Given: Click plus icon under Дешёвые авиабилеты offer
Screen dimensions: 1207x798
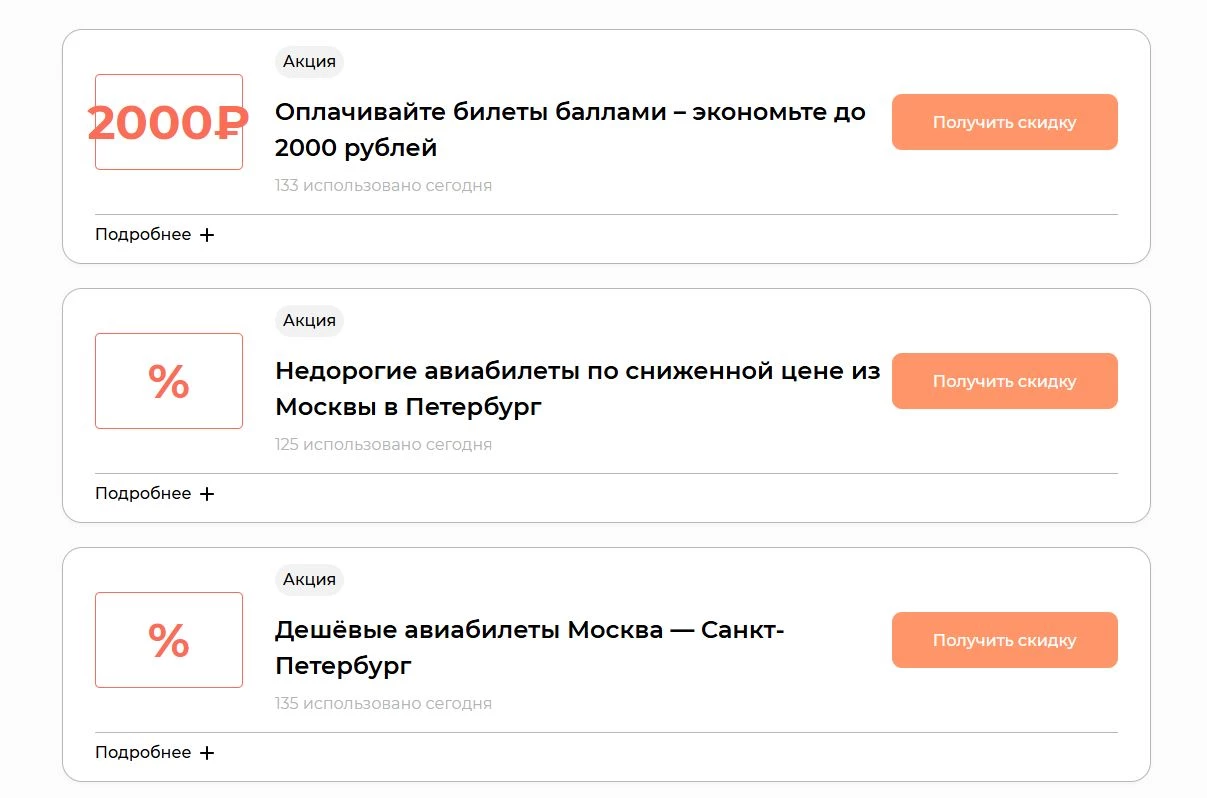Looking at the screenshot, I should click(207, 753).
